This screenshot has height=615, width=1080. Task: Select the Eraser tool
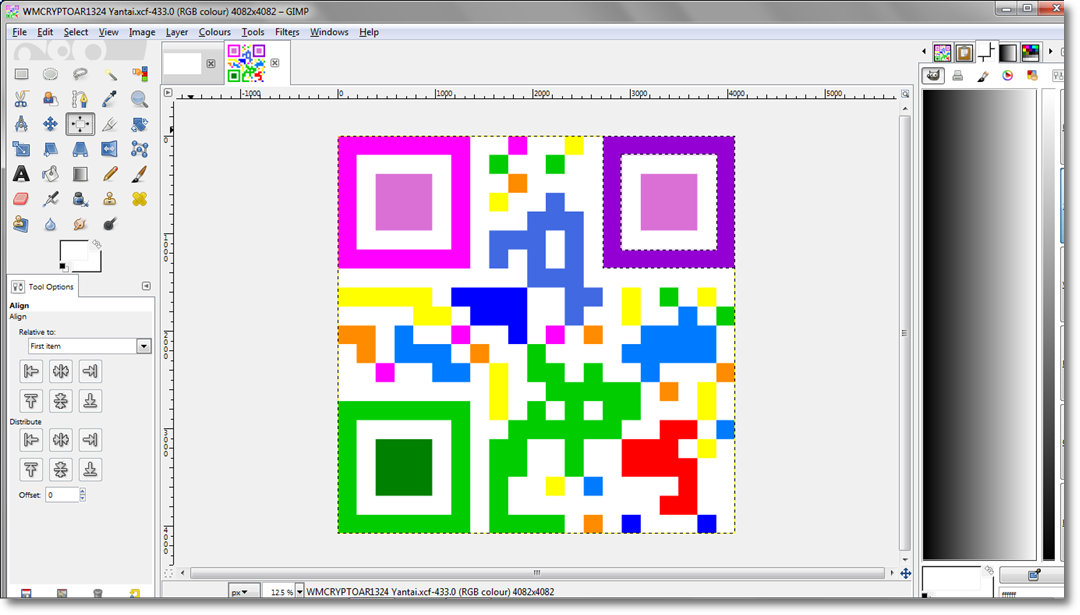pos(21,199)
